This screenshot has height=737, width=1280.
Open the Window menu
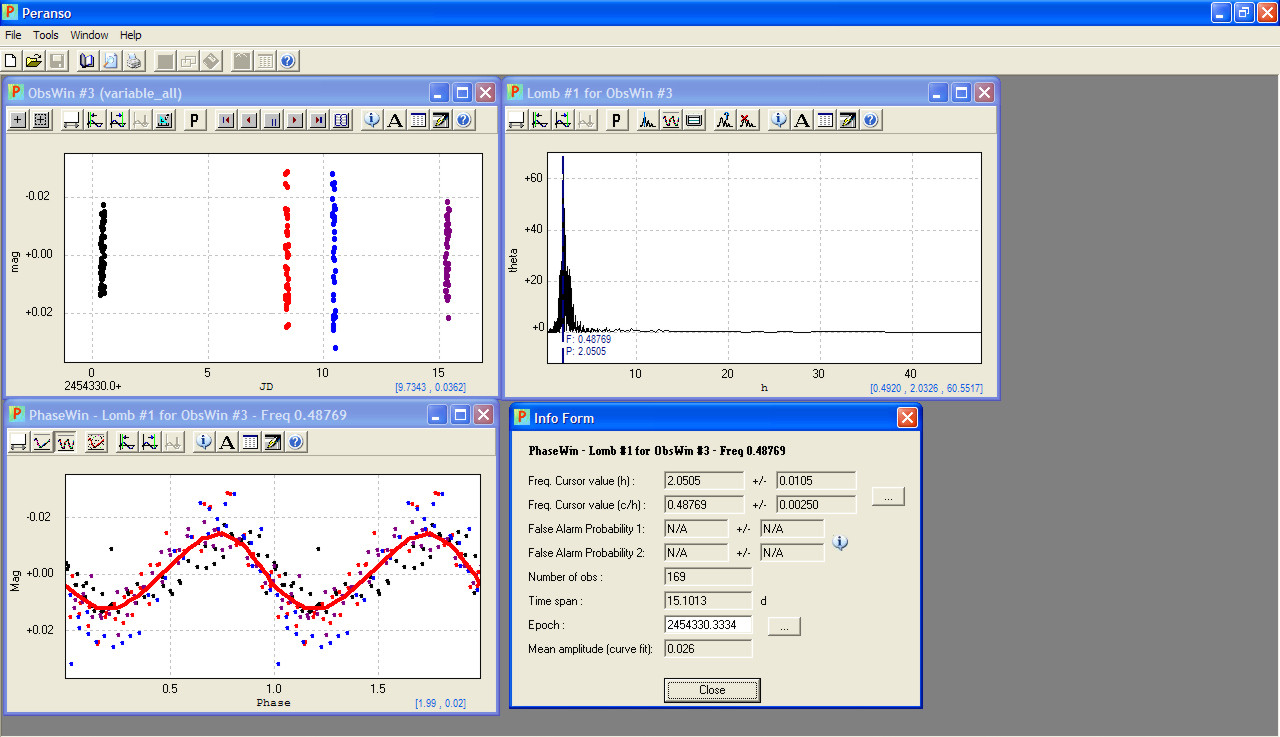tap(89, 35)
